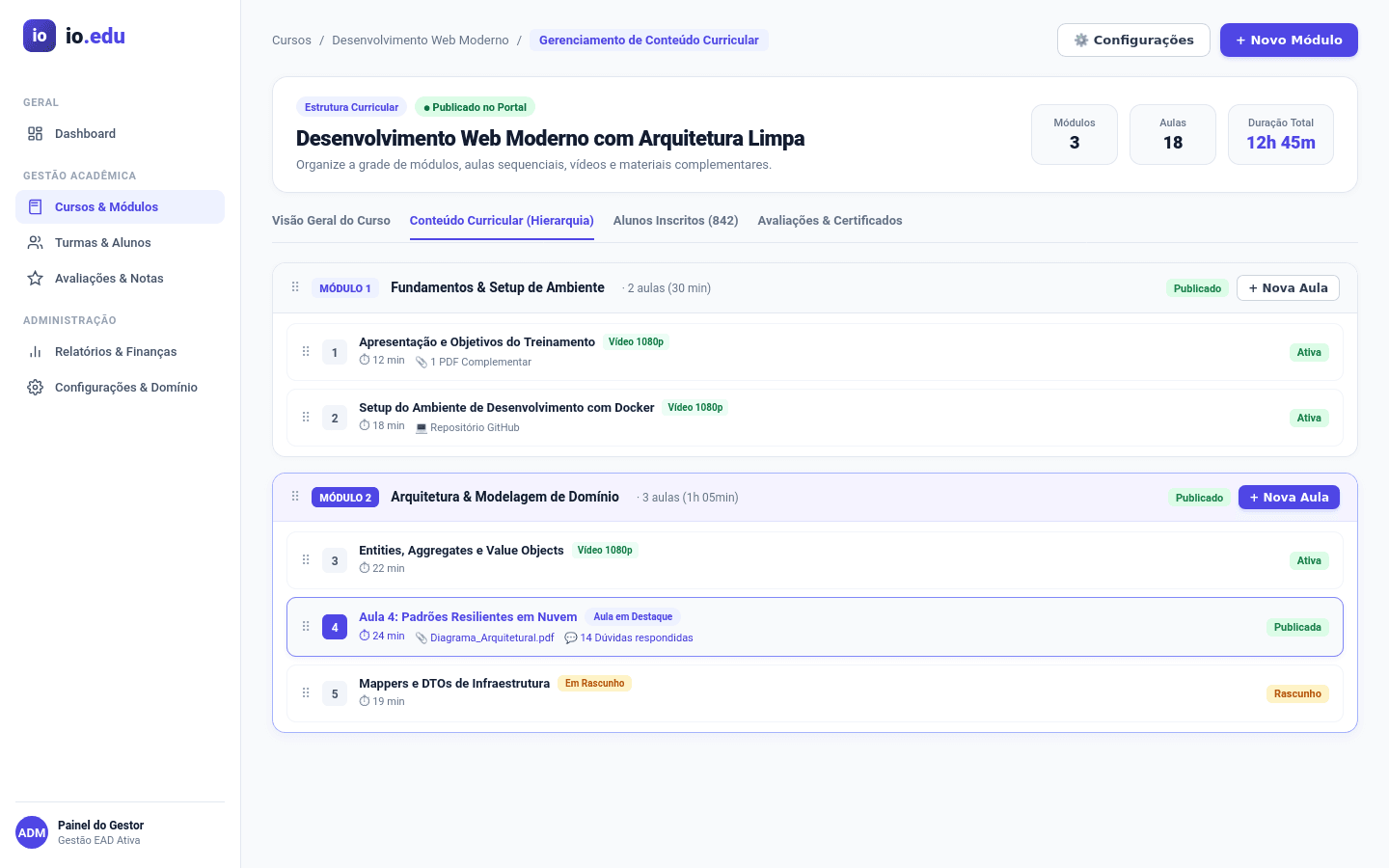1389x868 pixels.
Task: Click the MÓDULO 1 badge
Action: pos(345,288)
